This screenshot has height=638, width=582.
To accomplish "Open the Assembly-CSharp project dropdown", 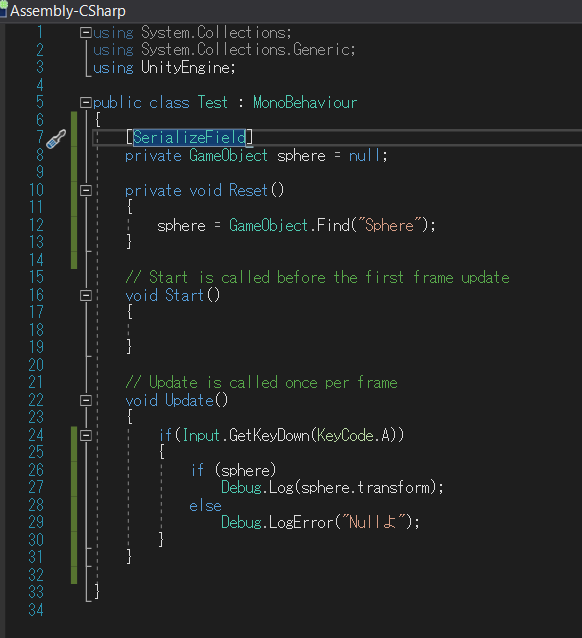I will [68, 11].
